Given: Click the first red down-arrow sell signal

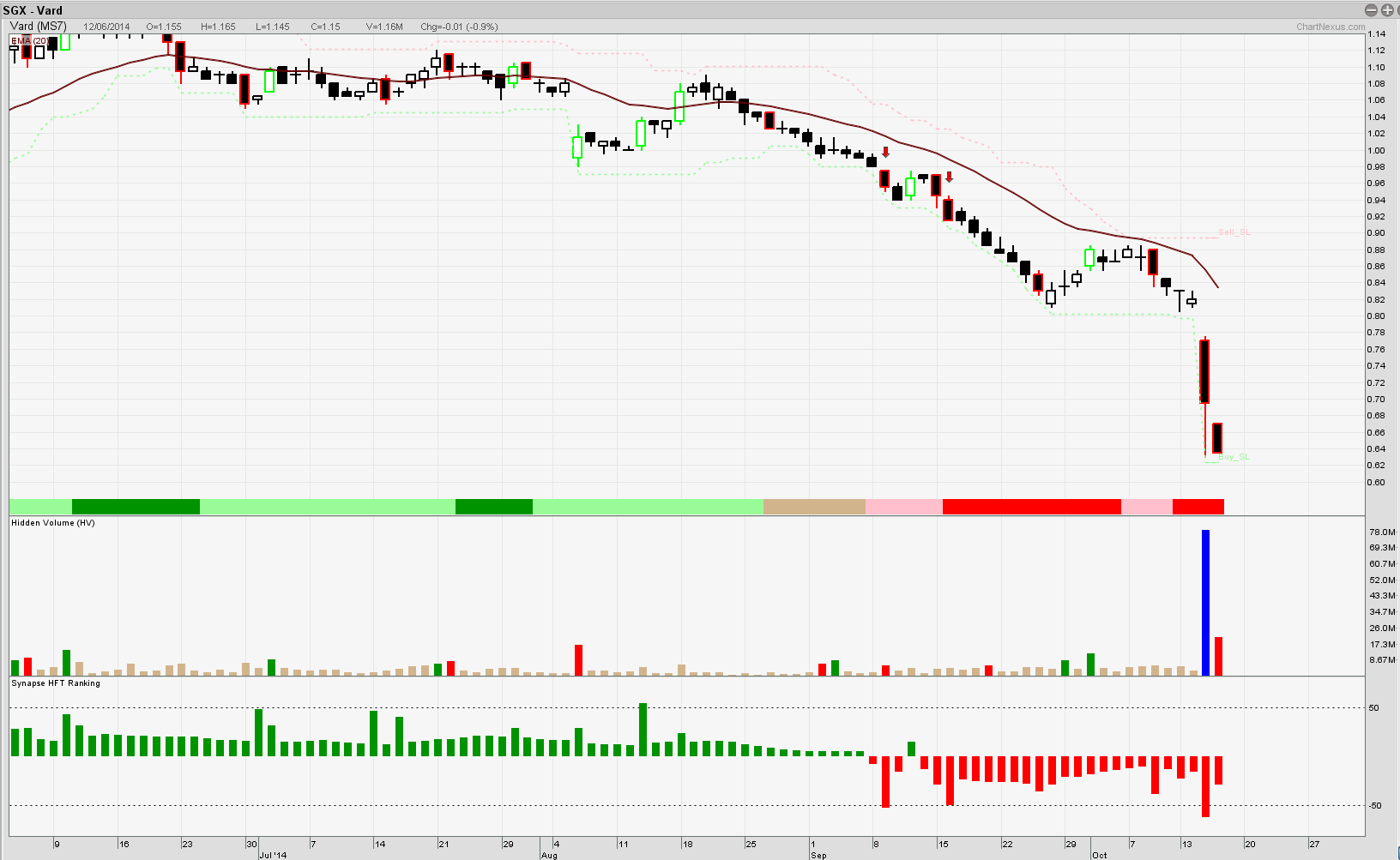Looking at the screenshot, I should [885, 153].
